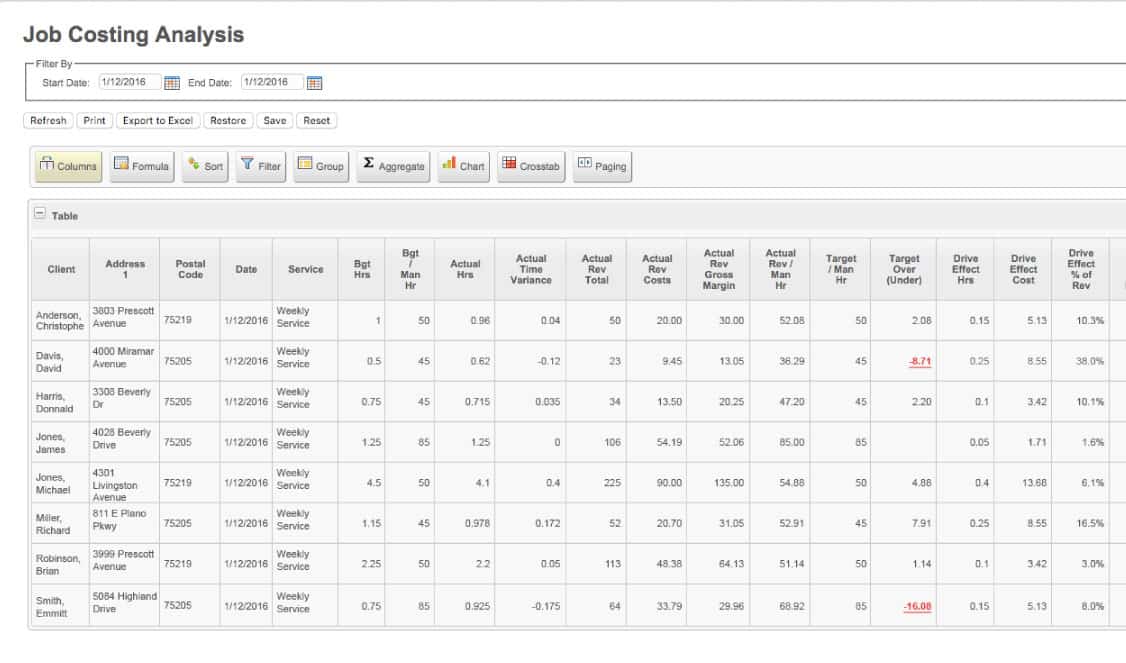Screen dimensions: 1126x663
Task: Click the Reset button
Action: point(317,121)
